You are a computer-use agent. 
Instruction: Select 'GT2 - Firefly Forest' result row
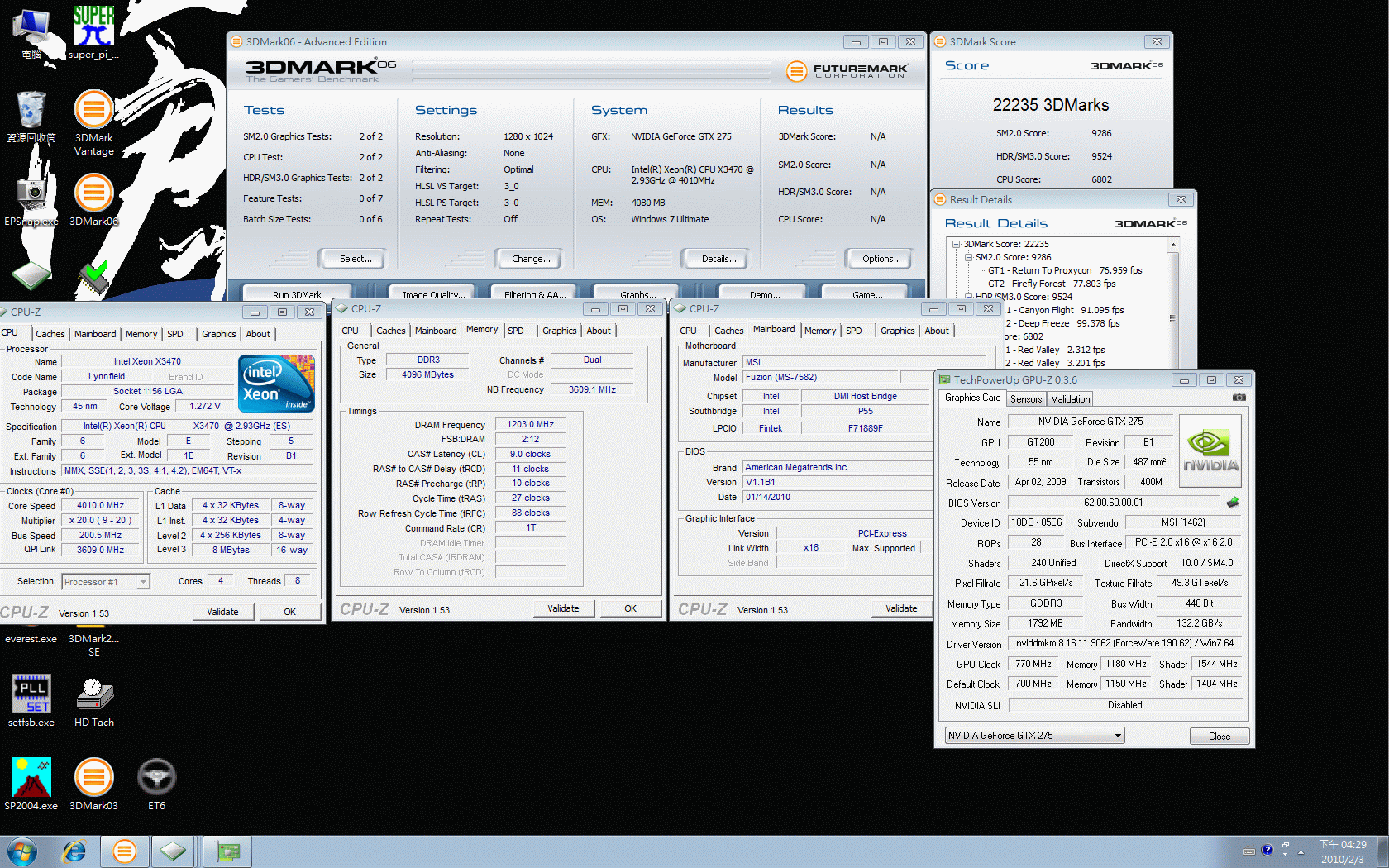point(1052,284)
